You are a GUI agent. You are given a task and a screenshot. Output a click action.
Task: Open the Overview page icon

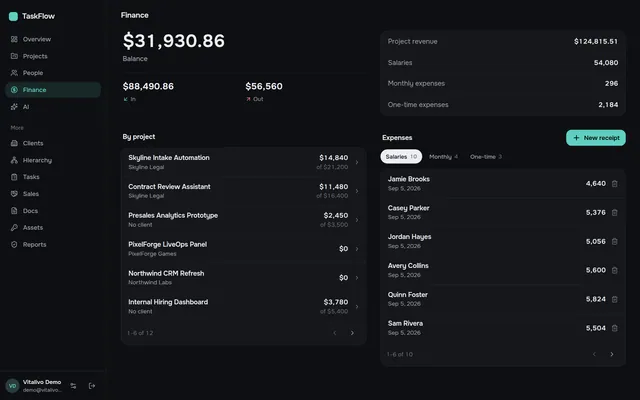point(14,39)
